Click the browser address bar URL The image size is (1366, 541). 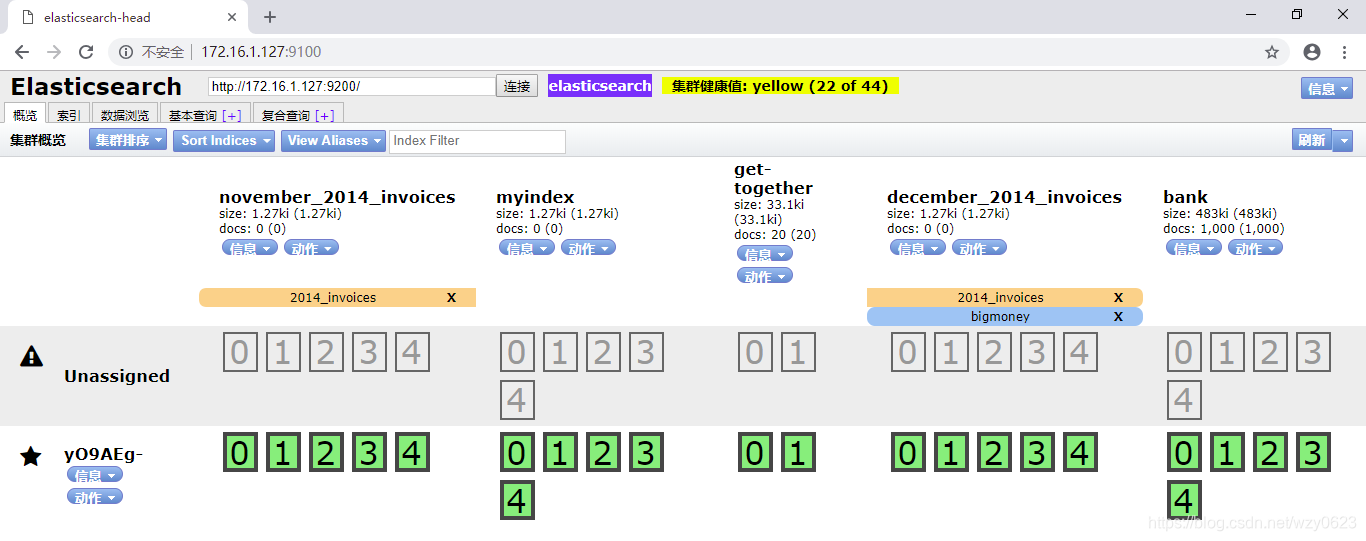(261, 52)
